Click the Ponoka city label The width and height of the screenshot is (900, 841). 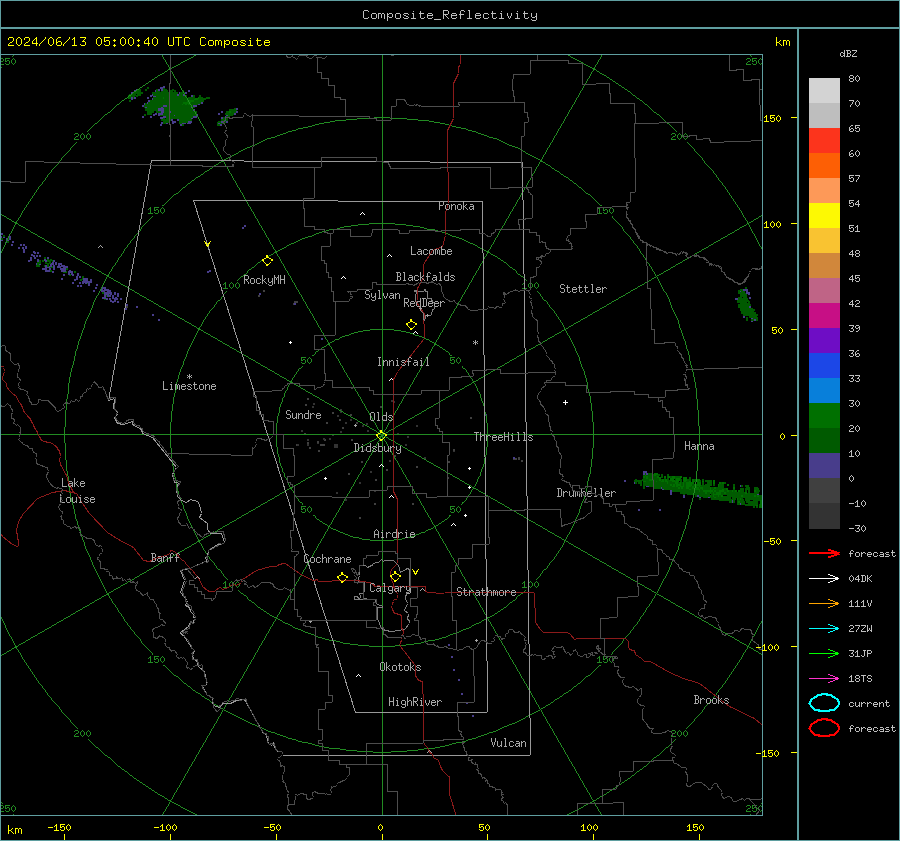coord(456,206)
